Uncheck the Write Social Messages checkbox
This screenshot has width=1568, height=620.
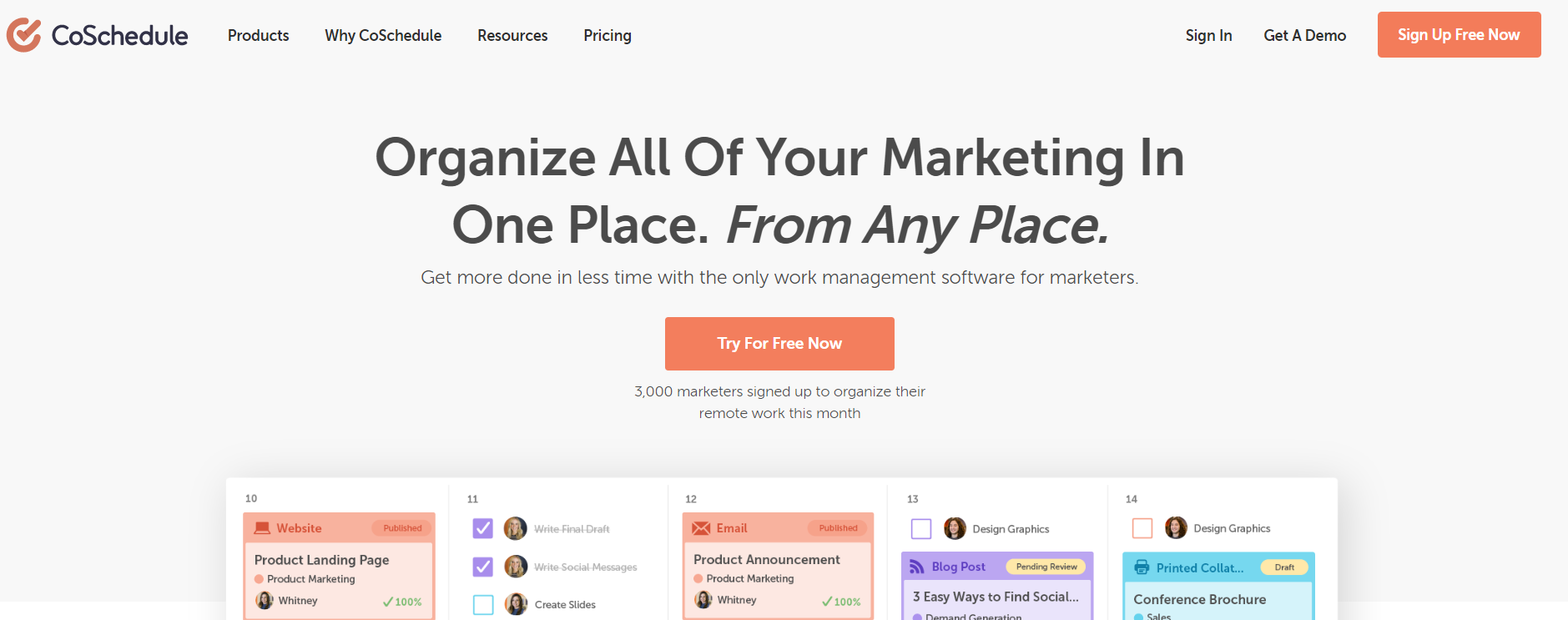(x=482, y=567)
